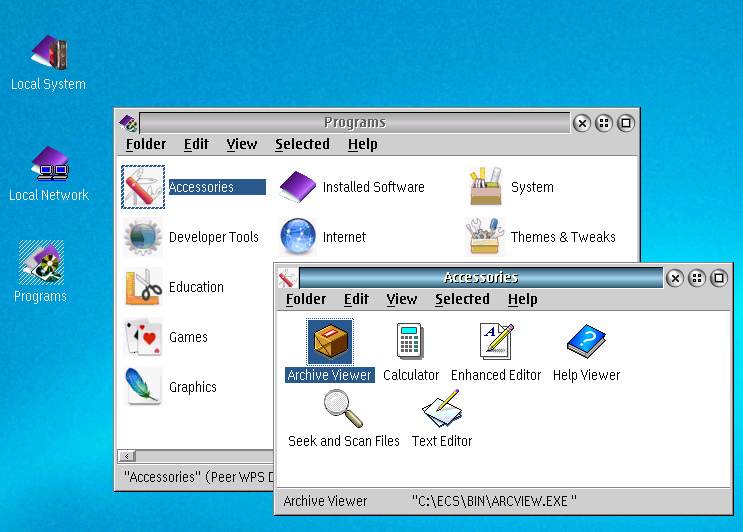The image size is (743, 532).
Task: Select the Seek and Scan Files icon
Action: [343, 408]
